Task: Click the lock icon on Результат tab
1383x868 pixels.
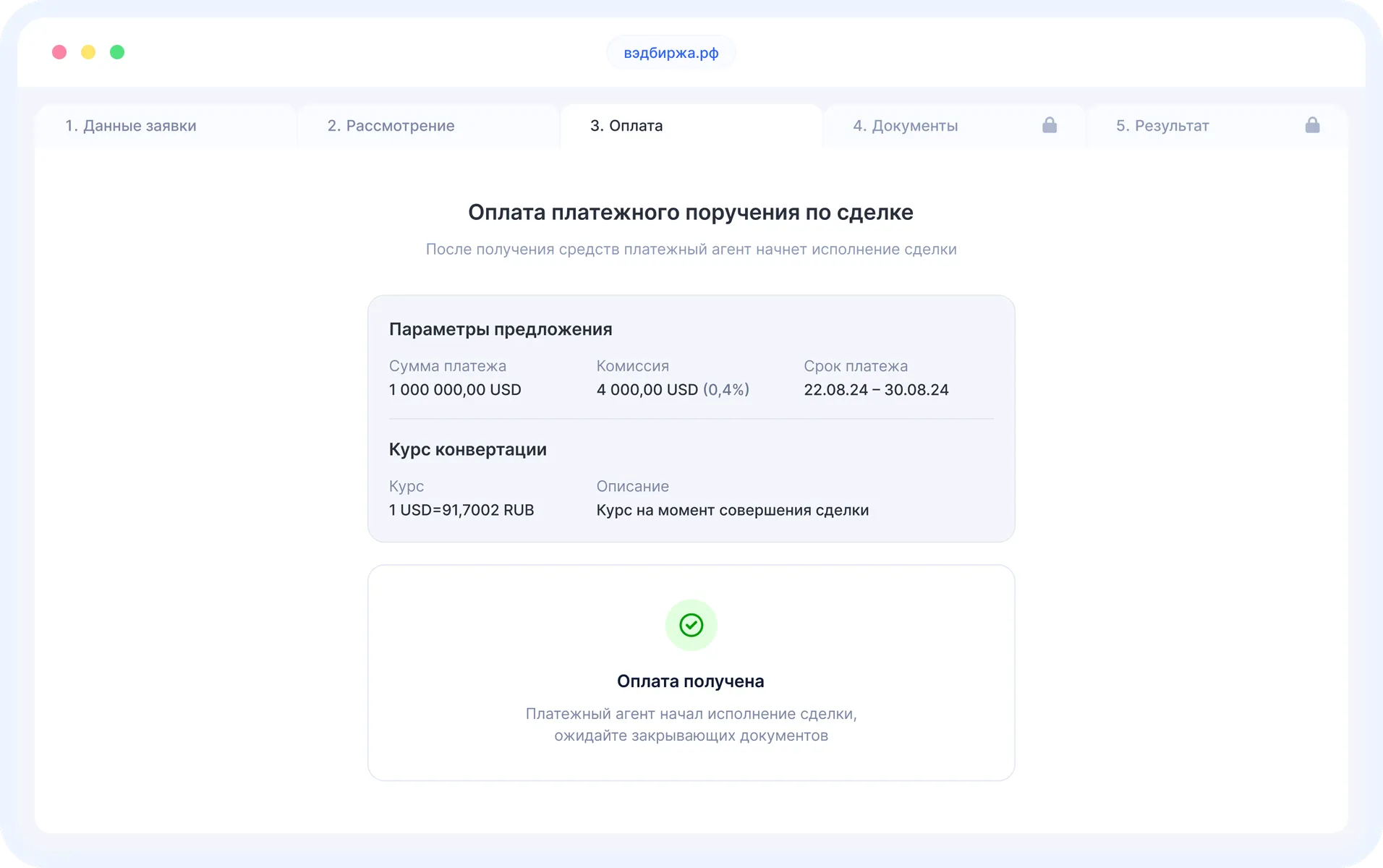Action: point(1313,125)
